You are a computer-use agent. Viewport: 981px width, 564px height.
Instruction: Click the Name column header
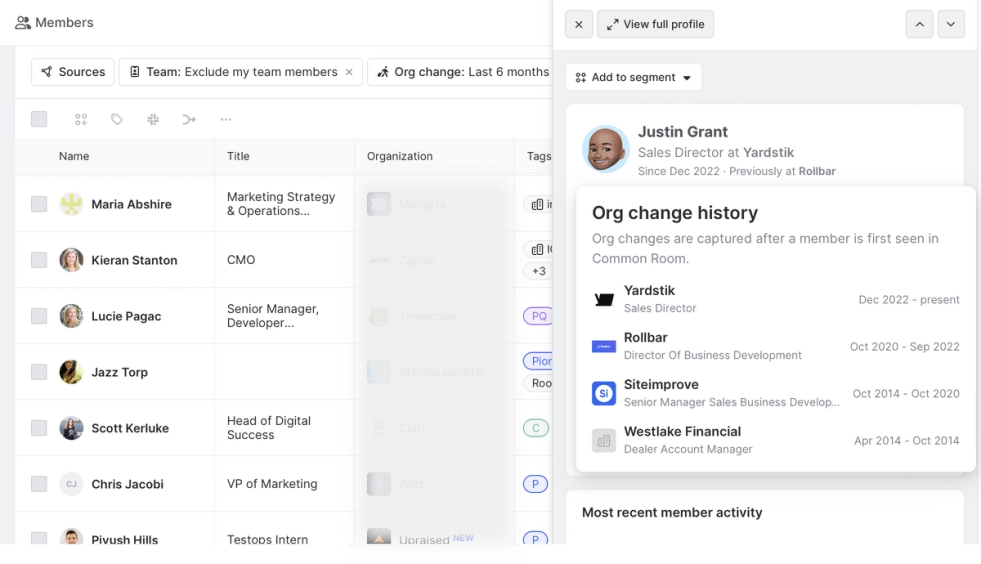click(x=74, y=156)
